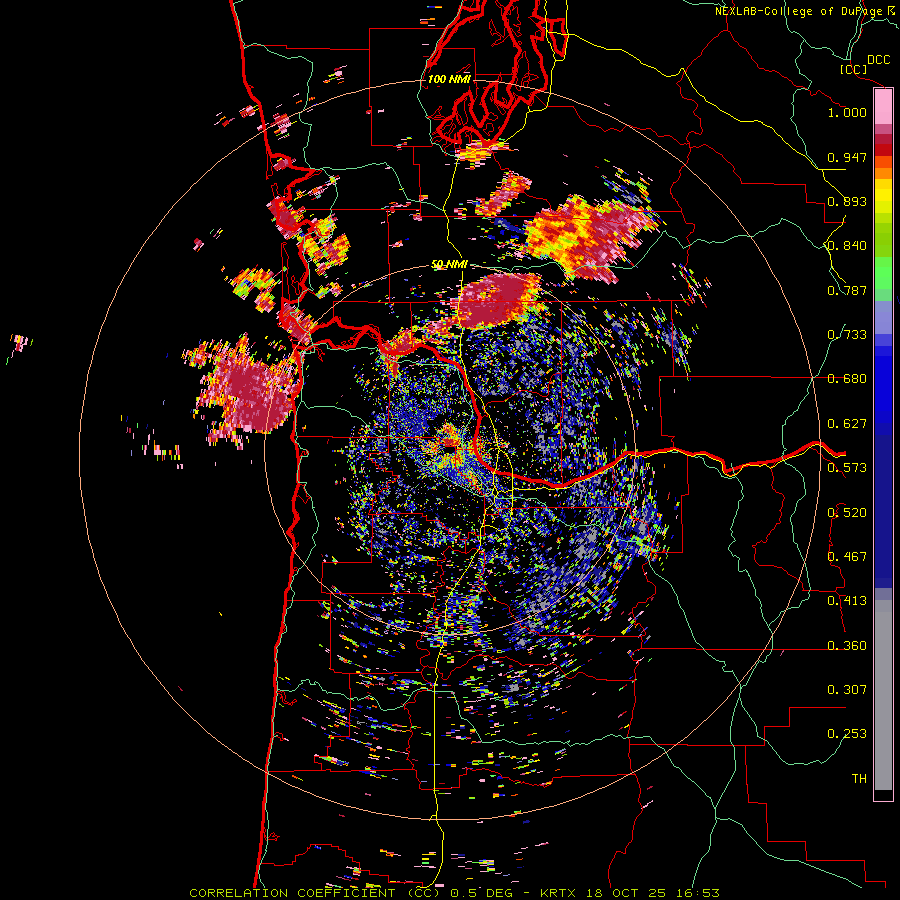
Task: Click the CORRELATION COEFFICIENT (CC) caption text
Action: [x=315, y=893]
